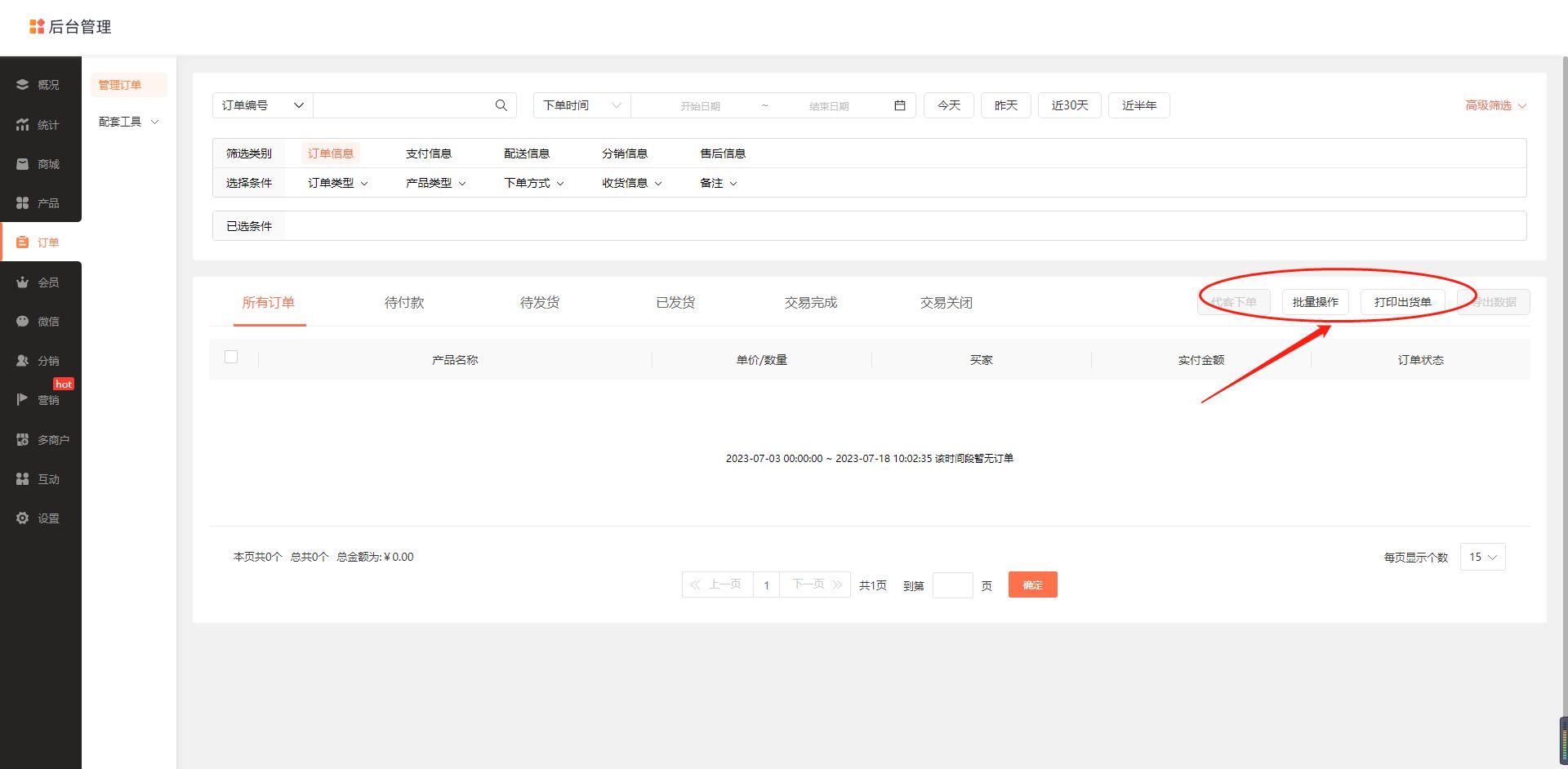Select page number 1

coord(766,585)
